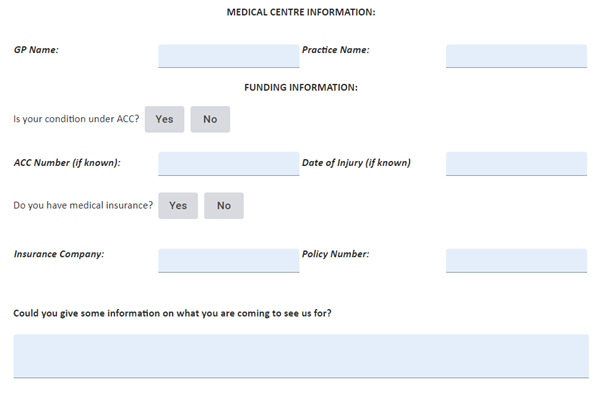602x401 pixels.
Task: Click the 'Do you have medical insurance?' question text
Action: [83, 206]
